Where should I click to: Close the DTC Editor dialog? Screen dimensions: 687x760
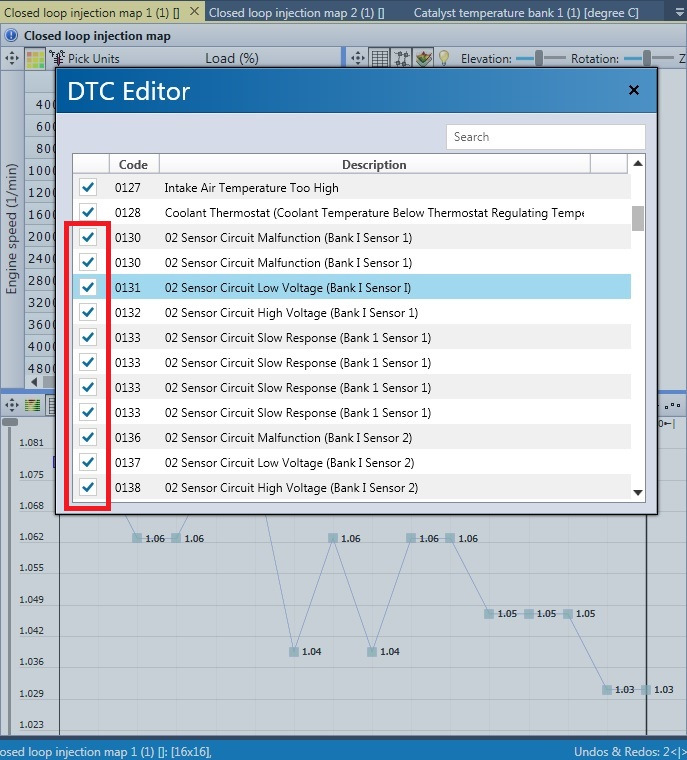(x=634, y=90)
